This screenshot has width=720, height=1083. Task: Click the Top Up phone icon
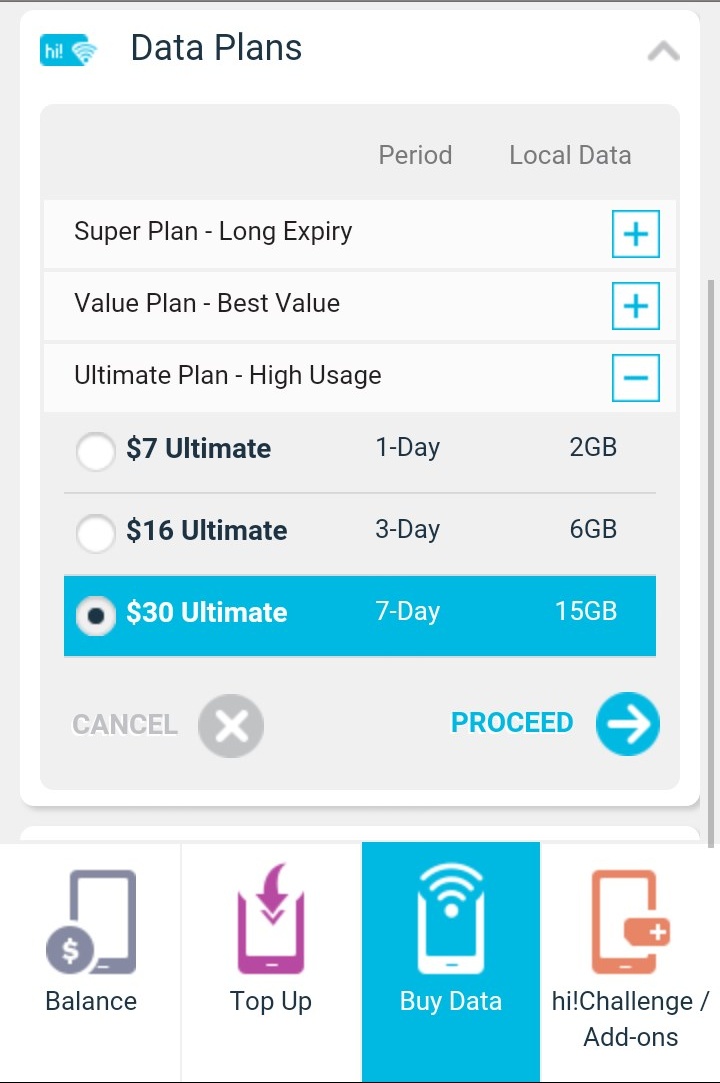click(x=270, y=921)
